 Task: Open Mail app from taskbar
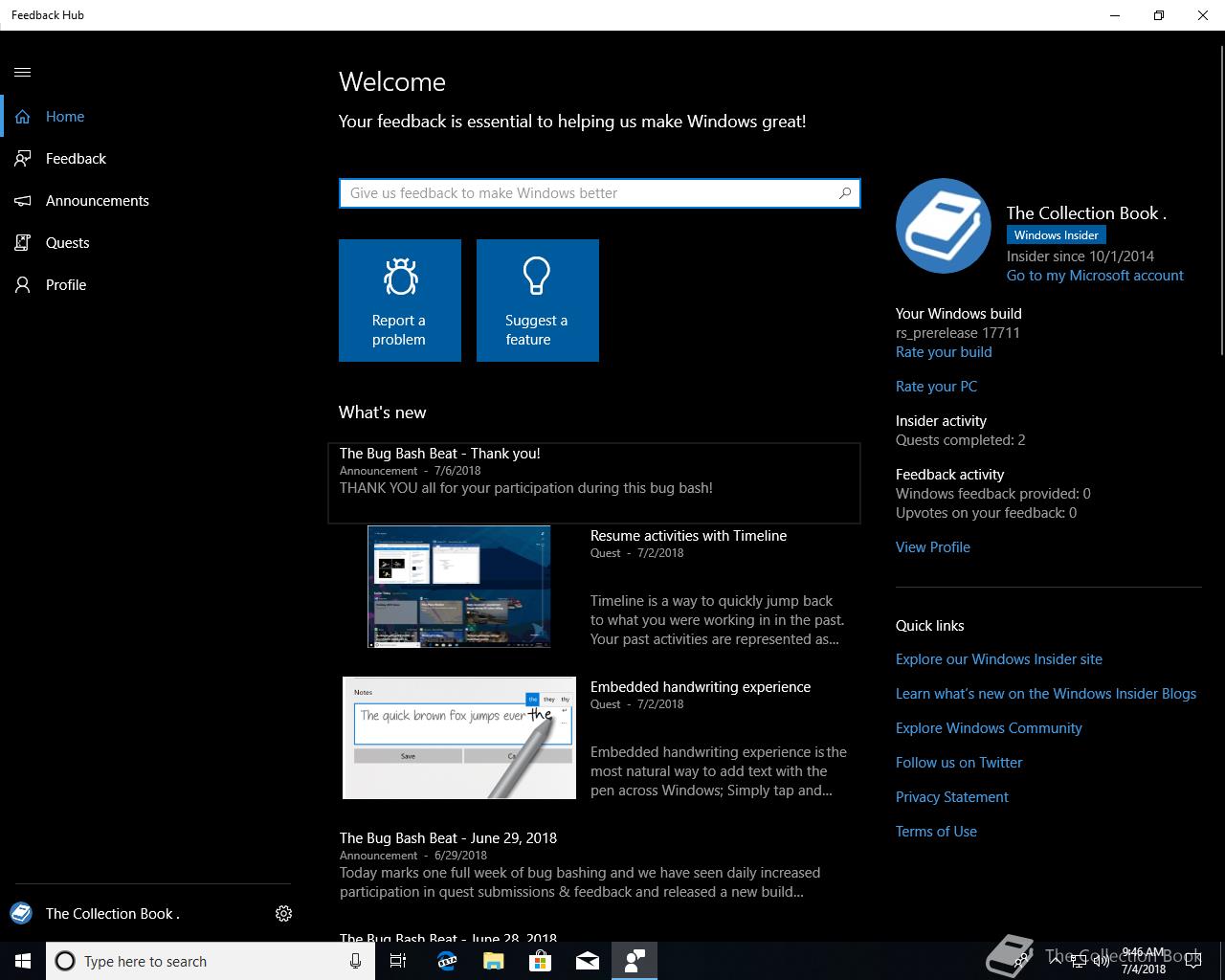click(x=588, y=961)
